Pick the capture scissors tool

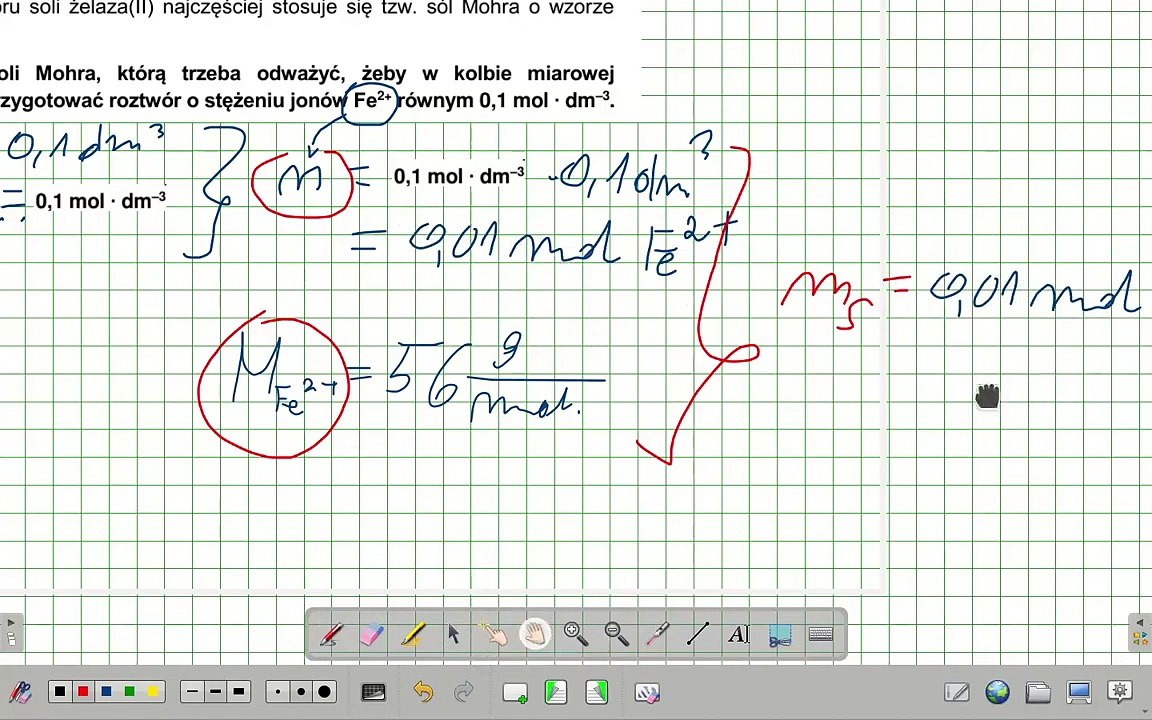[x=780, y=635]
